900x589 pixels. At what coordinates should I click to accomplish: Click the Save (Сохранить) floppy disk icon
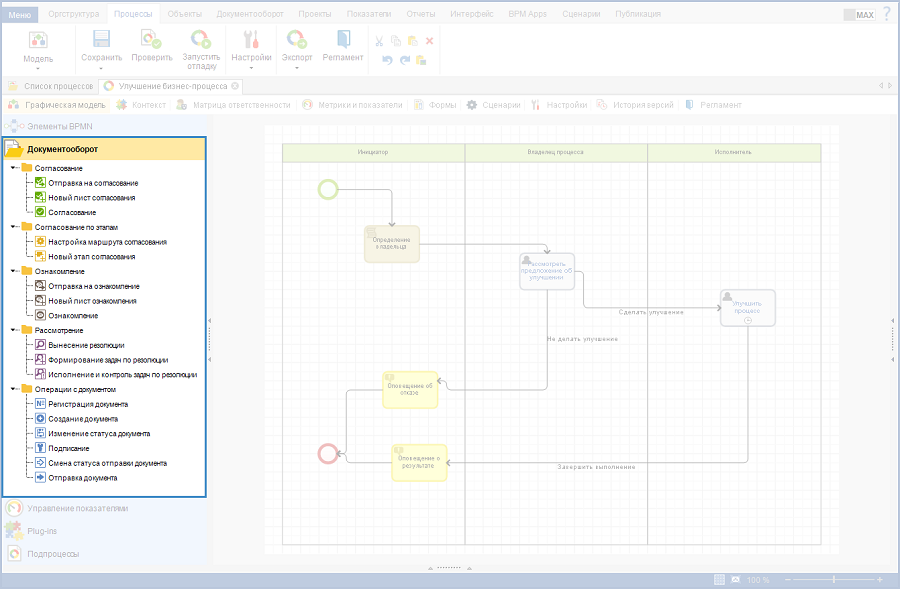coord(101,41)
